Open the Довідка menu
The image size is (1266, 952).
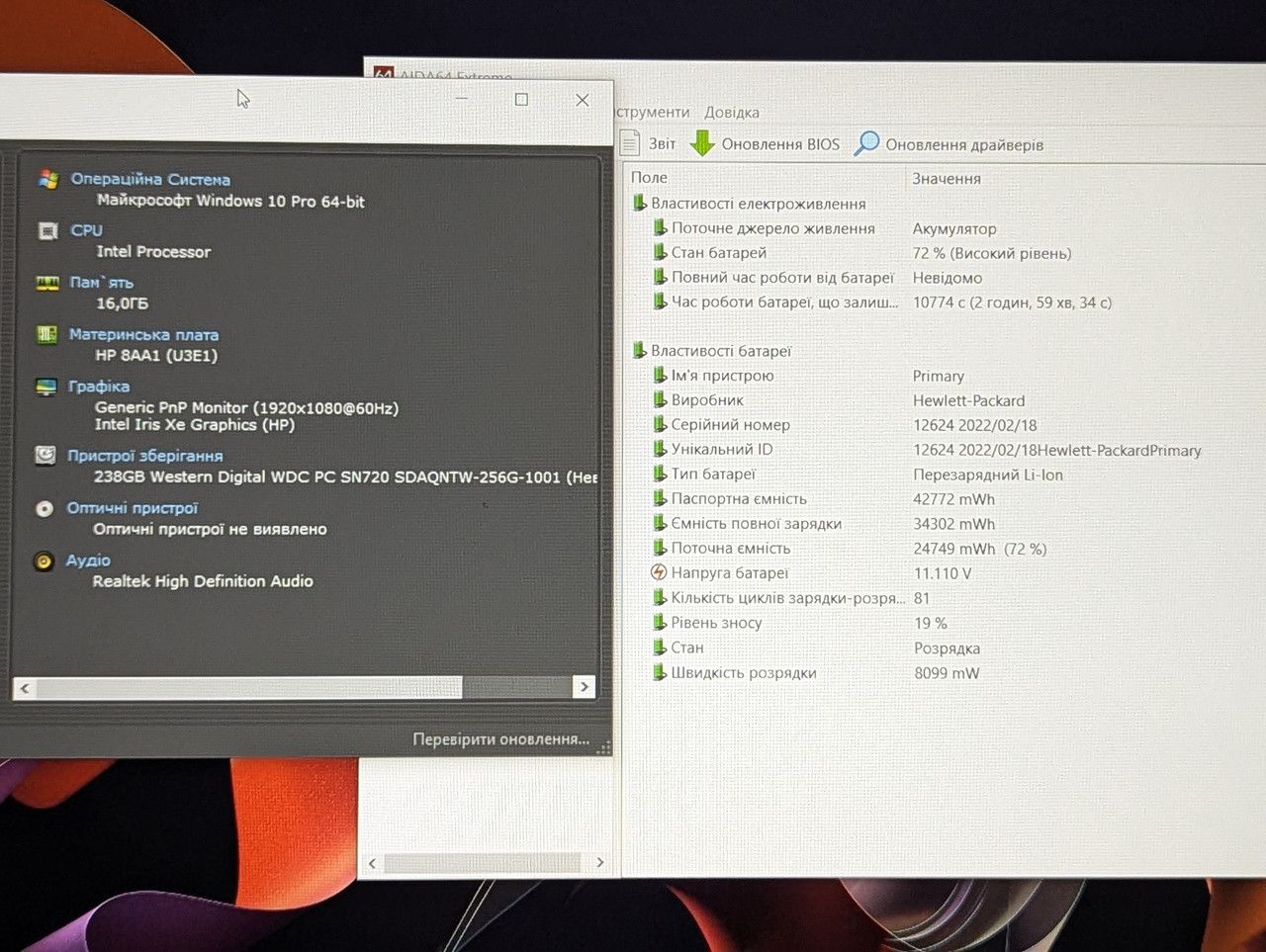click(732, 112)
